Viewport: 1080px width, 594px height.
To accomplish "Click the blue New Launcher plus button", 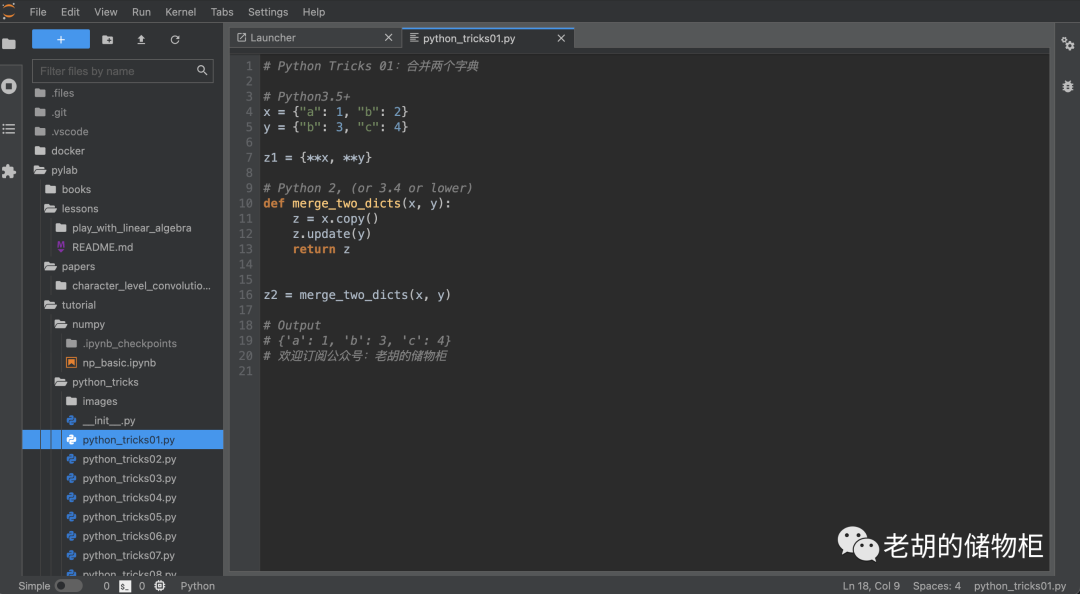I will click(x=61, y=39).
